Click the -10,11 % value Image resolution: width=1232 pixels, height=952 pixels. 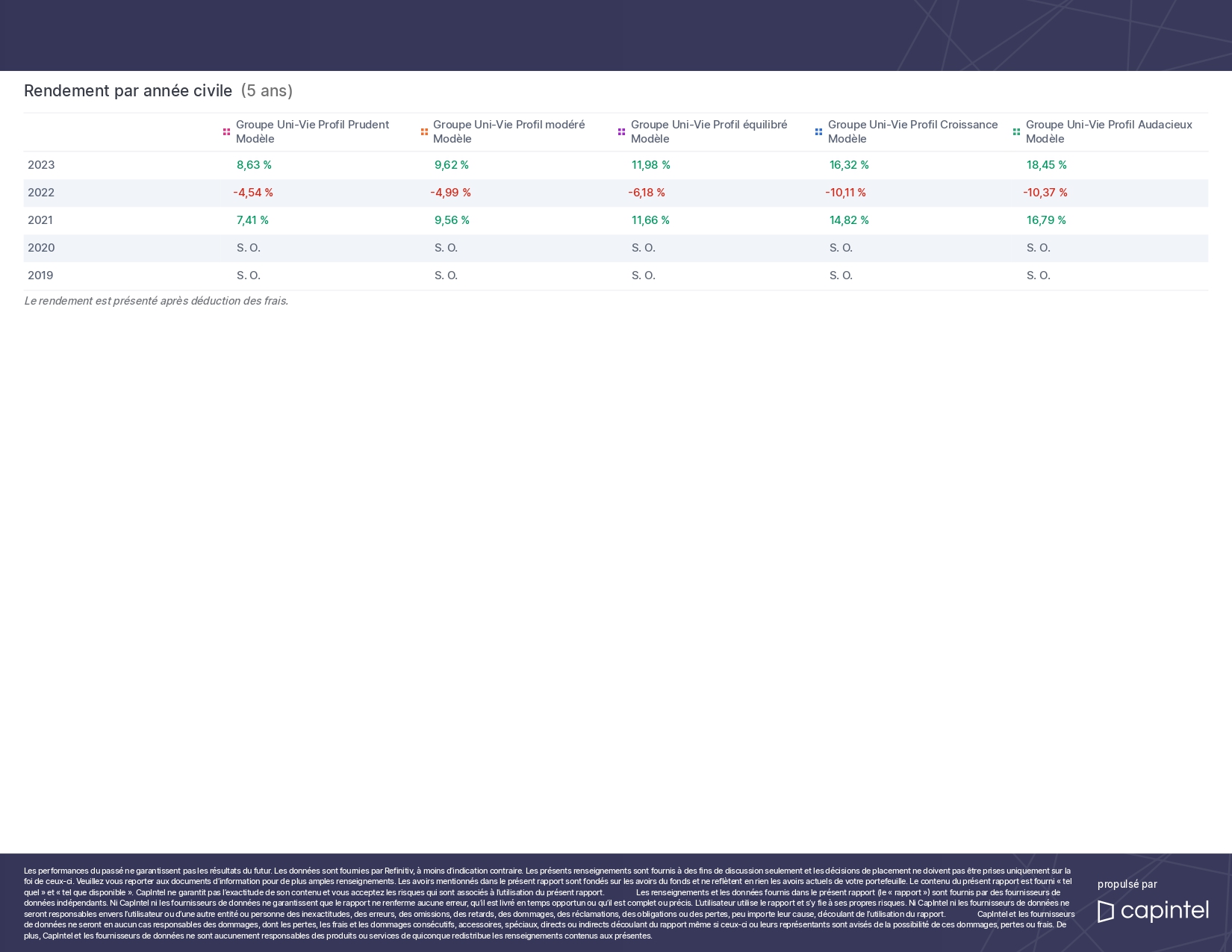click(x=845, y=193)
